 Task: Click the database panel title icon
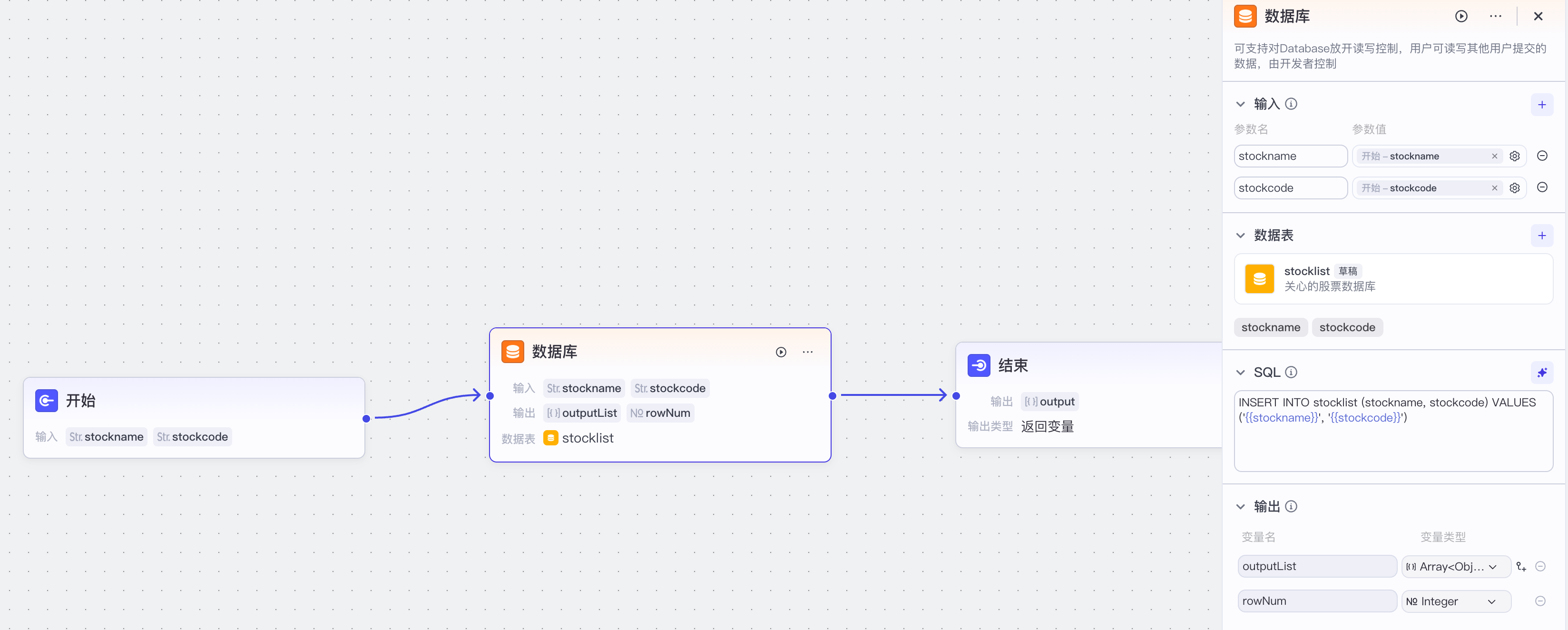coord(1245,17)
